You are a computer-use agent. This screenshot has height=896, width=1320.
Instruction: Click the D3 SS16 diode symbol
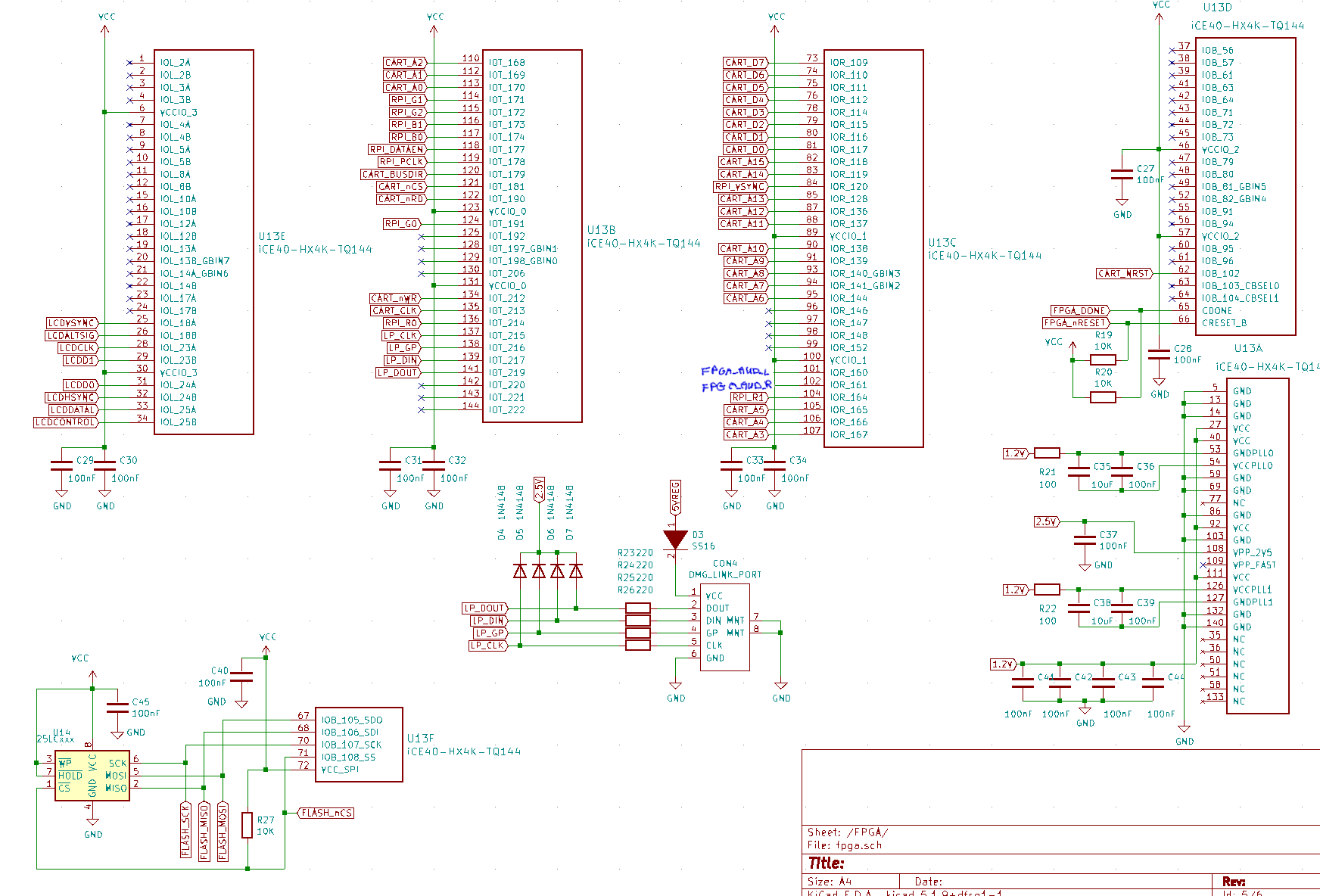[675, 540]
